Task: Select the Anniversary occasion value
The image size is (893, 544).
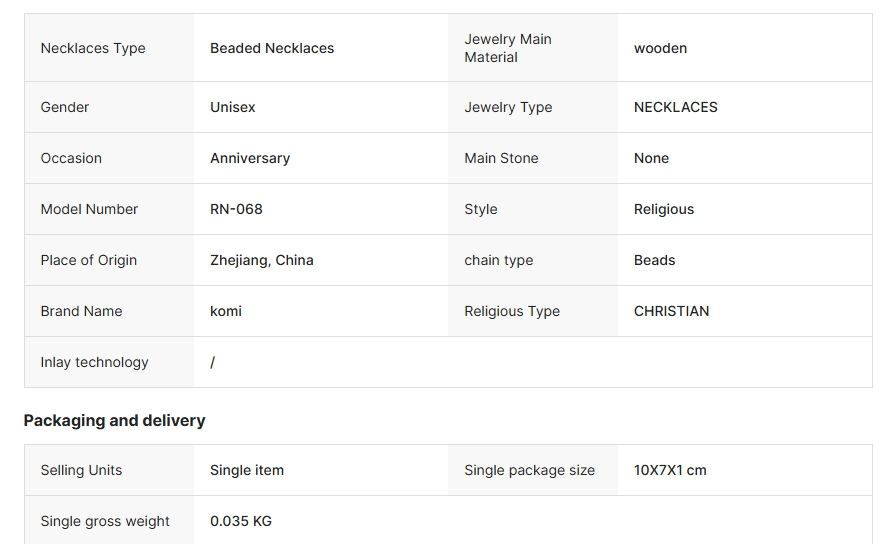Action: tap(249, 158)
